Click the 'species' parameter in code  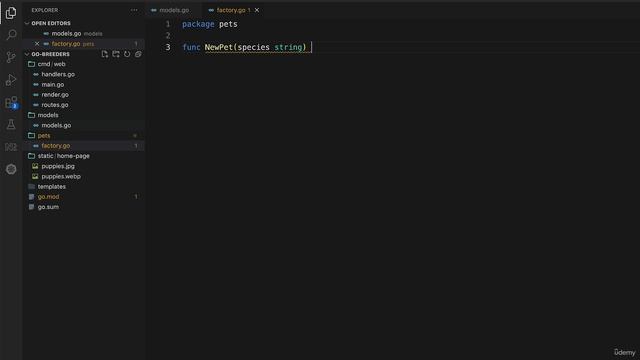(x=253, y=47)
